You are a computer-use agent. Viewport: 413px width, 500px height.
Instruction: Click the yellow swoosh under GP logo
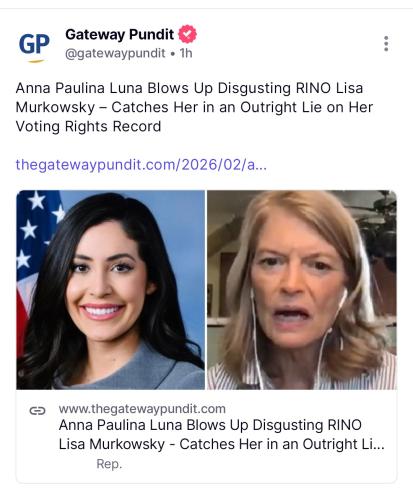click(x=36, y=61)
